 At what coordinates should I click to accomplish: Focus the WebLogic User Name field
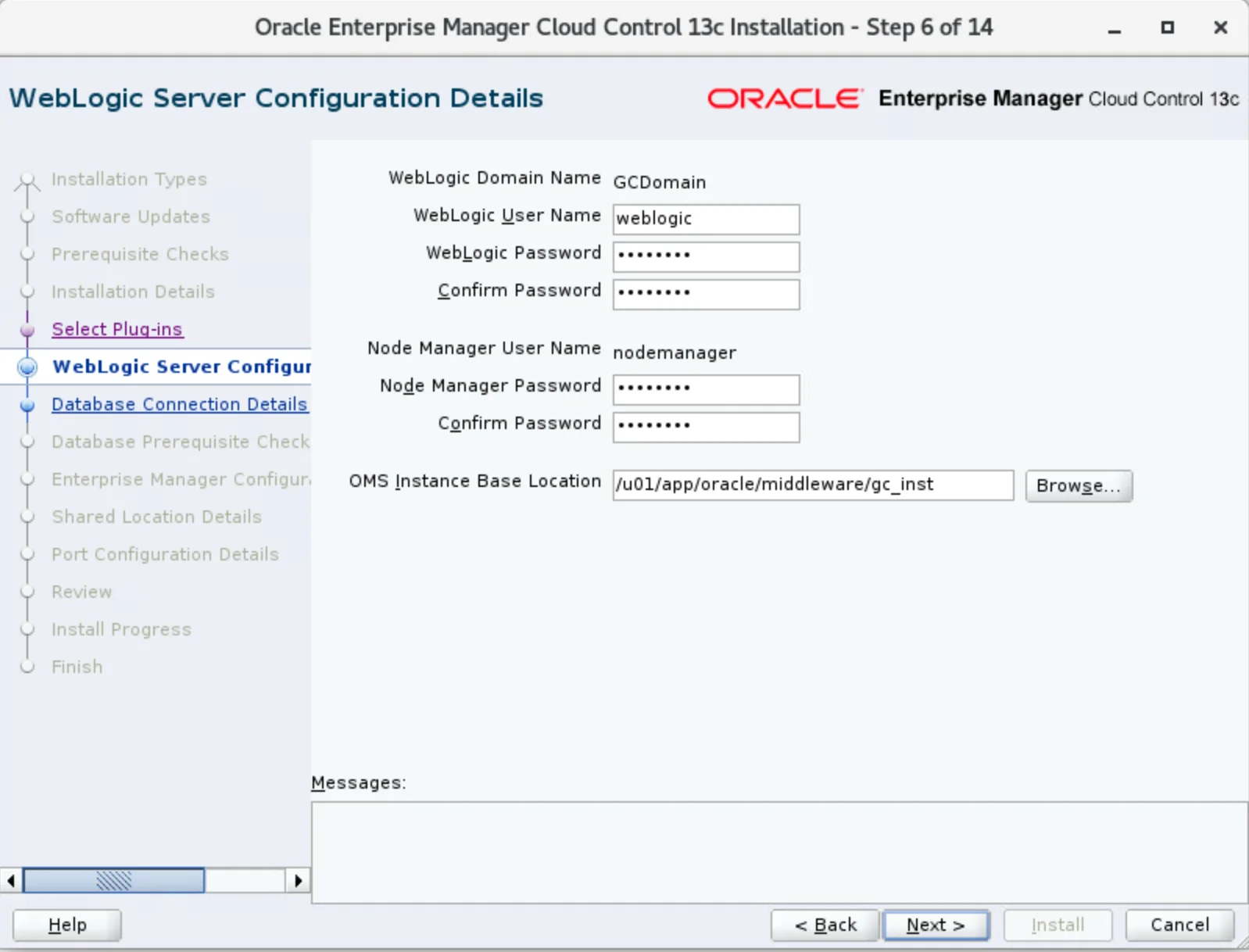705,219
